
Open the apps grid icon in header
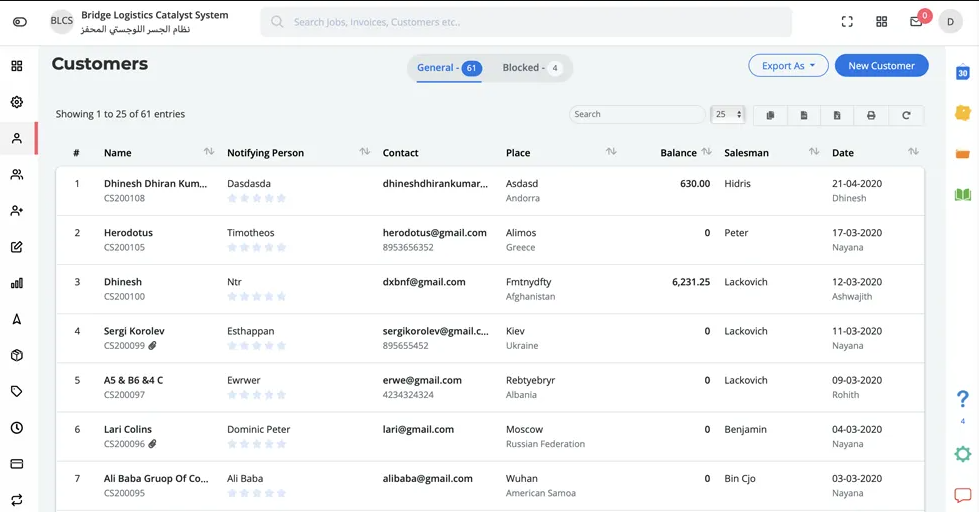click(x=881, y=22)
